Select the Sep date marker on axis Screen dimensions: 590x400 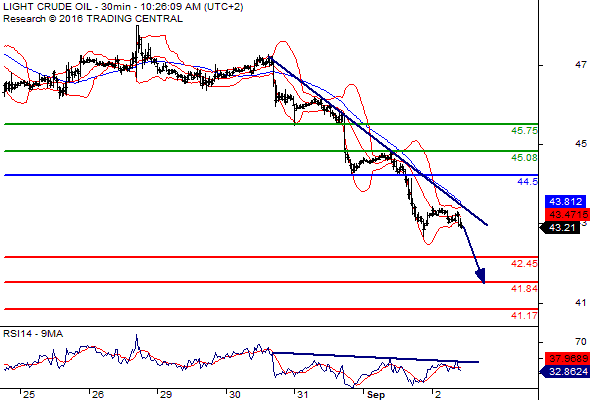[376, 394]
